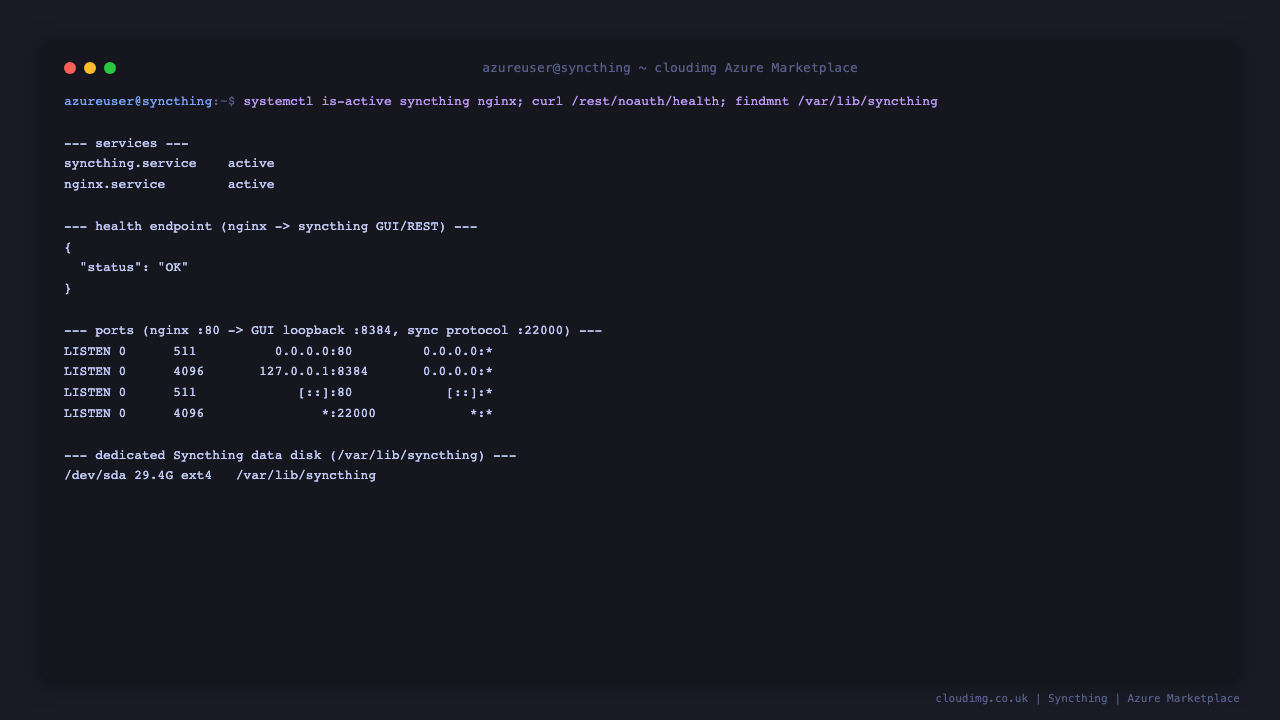Click '511' backlog in the 0.0.0.0:80 row
1280x720 pixels.
(x=184, y=351)
